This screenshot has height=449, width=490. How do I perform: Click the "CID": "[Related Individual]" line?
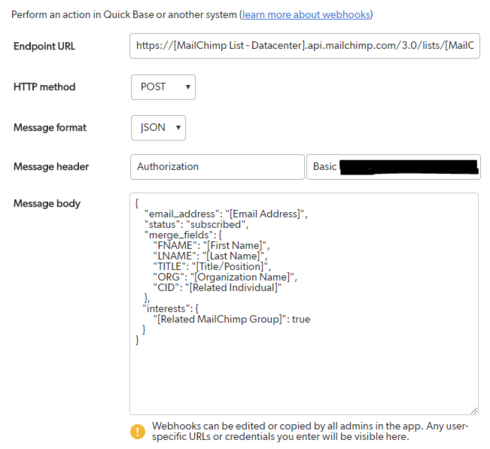point(217,288)
